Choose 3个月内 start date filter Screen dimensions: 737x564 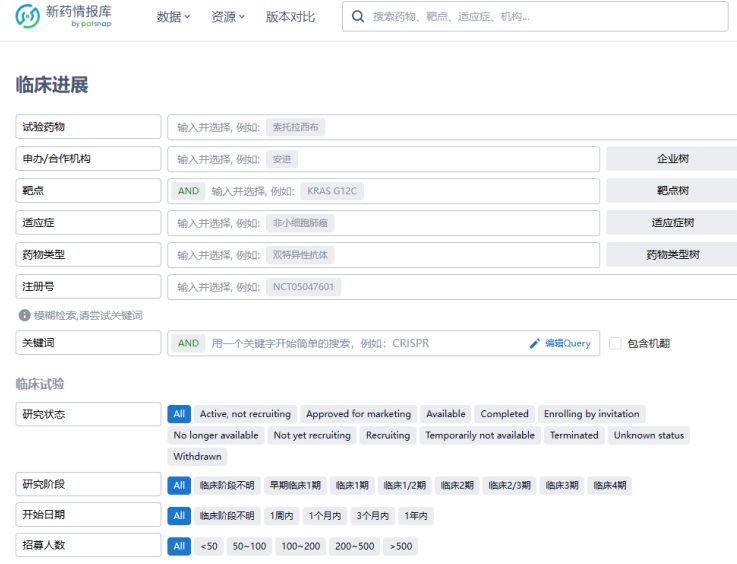pos(371,516)
